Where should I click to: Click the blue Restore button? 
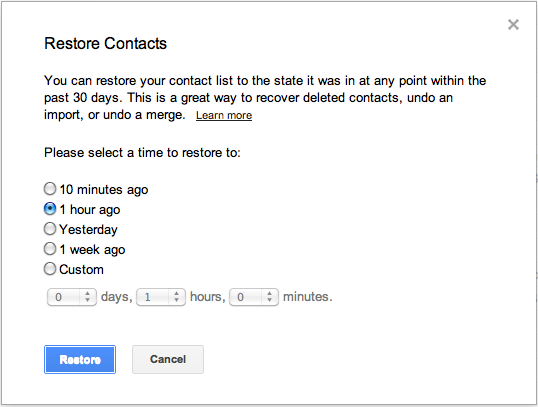click(80, 359)
